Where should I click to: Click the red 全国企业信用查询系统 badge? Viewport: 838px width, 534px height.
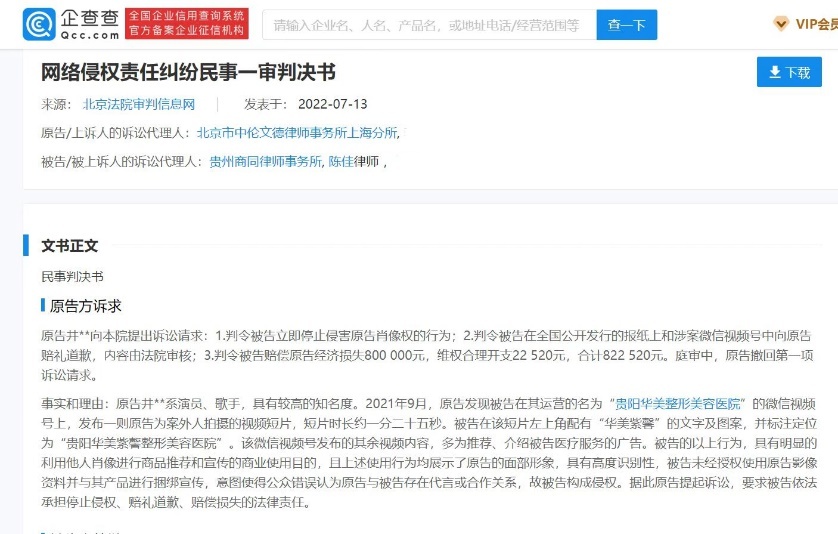pyautogui.click(x=187, y=24)
